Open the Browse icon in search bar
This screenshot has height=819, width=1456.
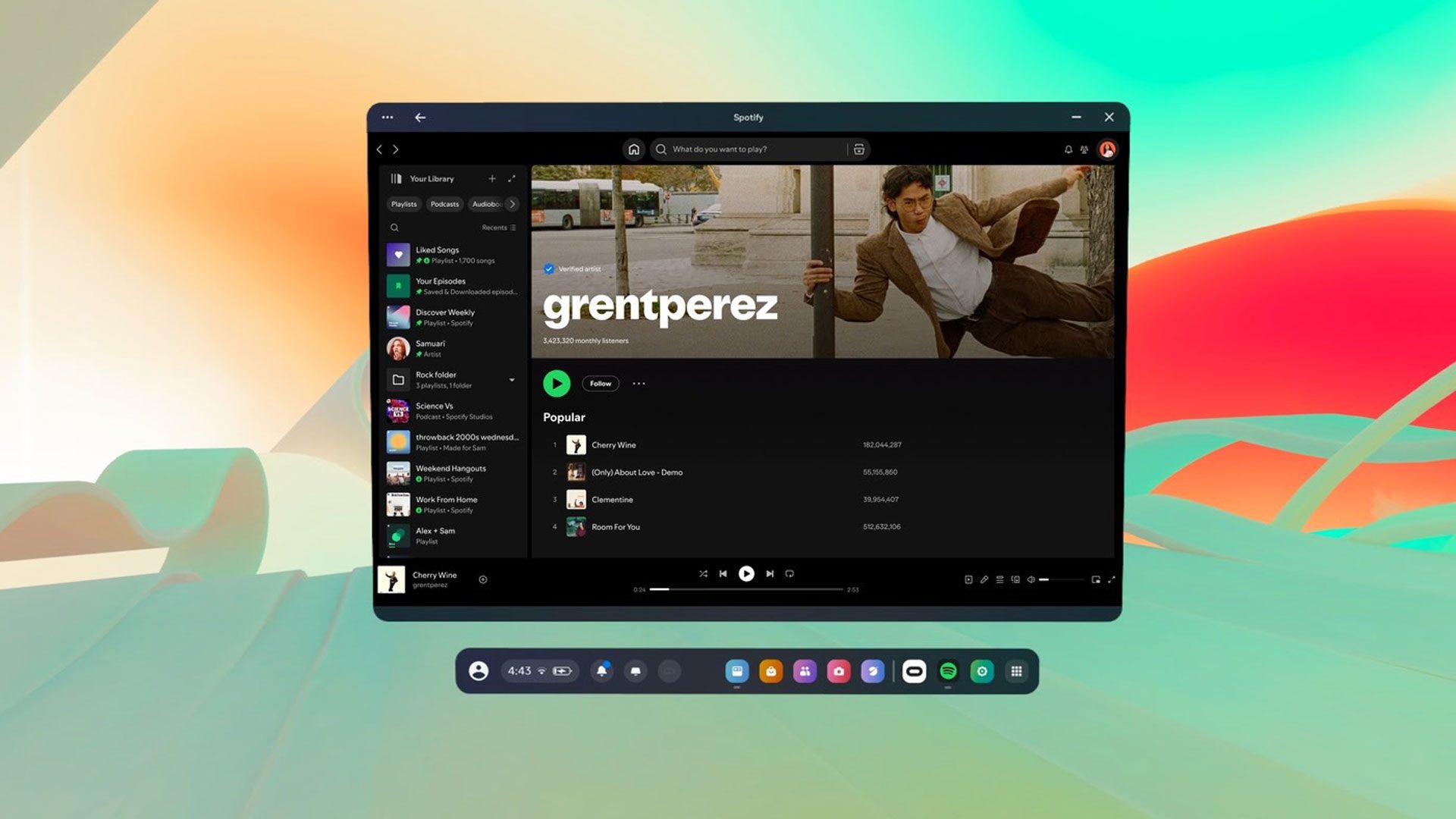tap(858, 149)
